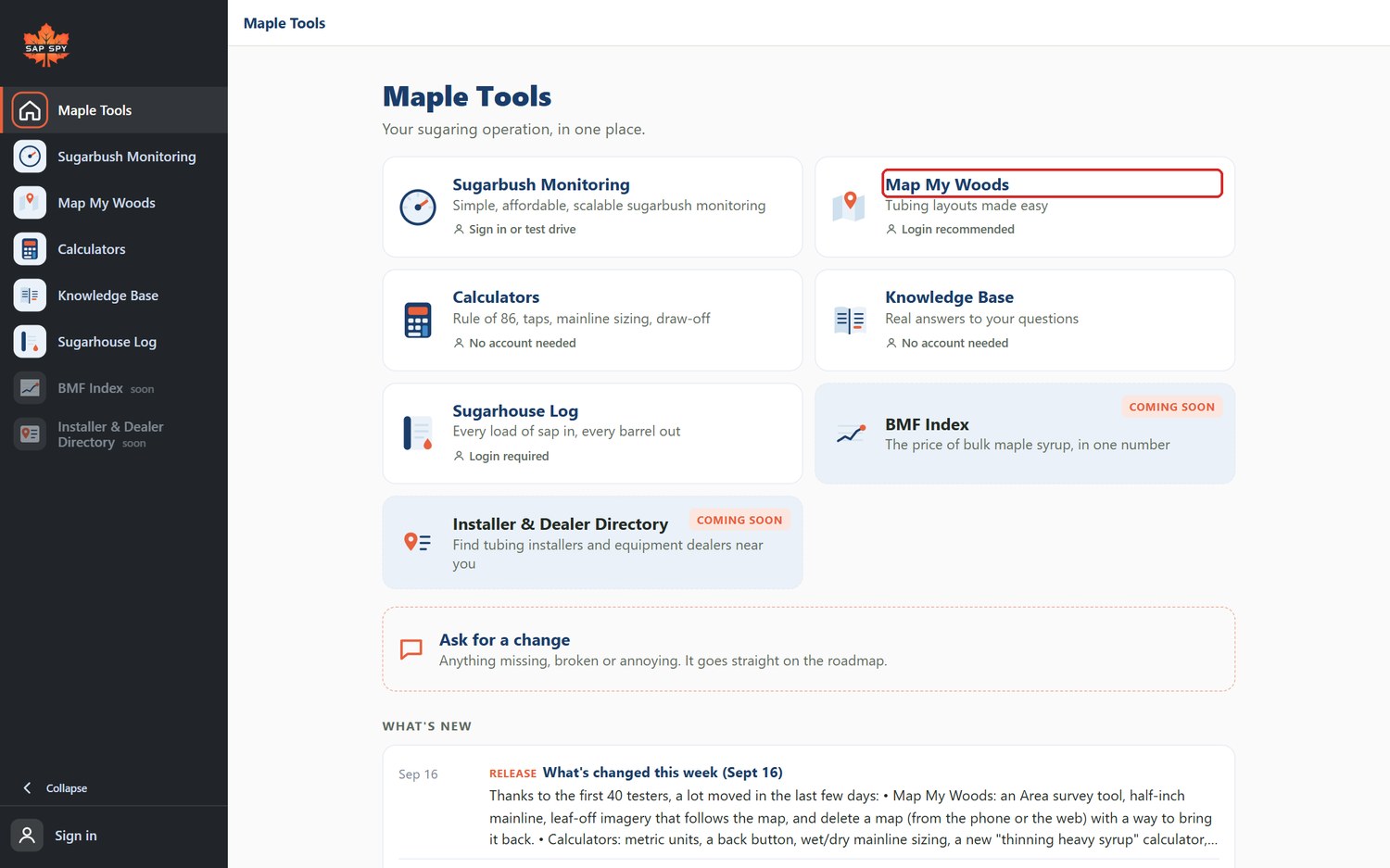1390x868 pixels.
Task: Click the calculator icon on Calculators card
Action: (418, 321)
